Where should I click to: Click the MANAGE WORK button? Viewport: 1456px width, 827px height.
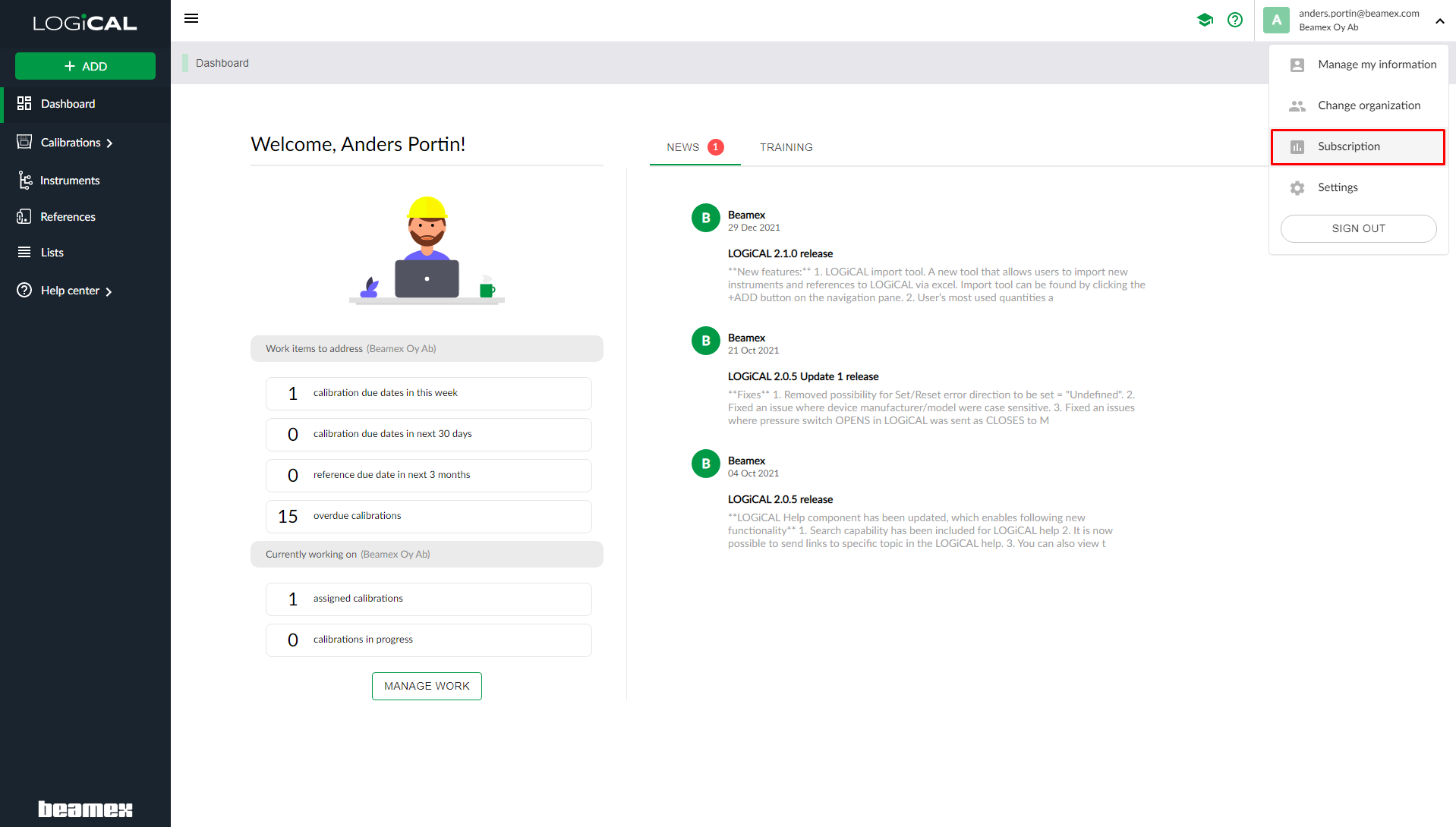click(x=427, y=686)
